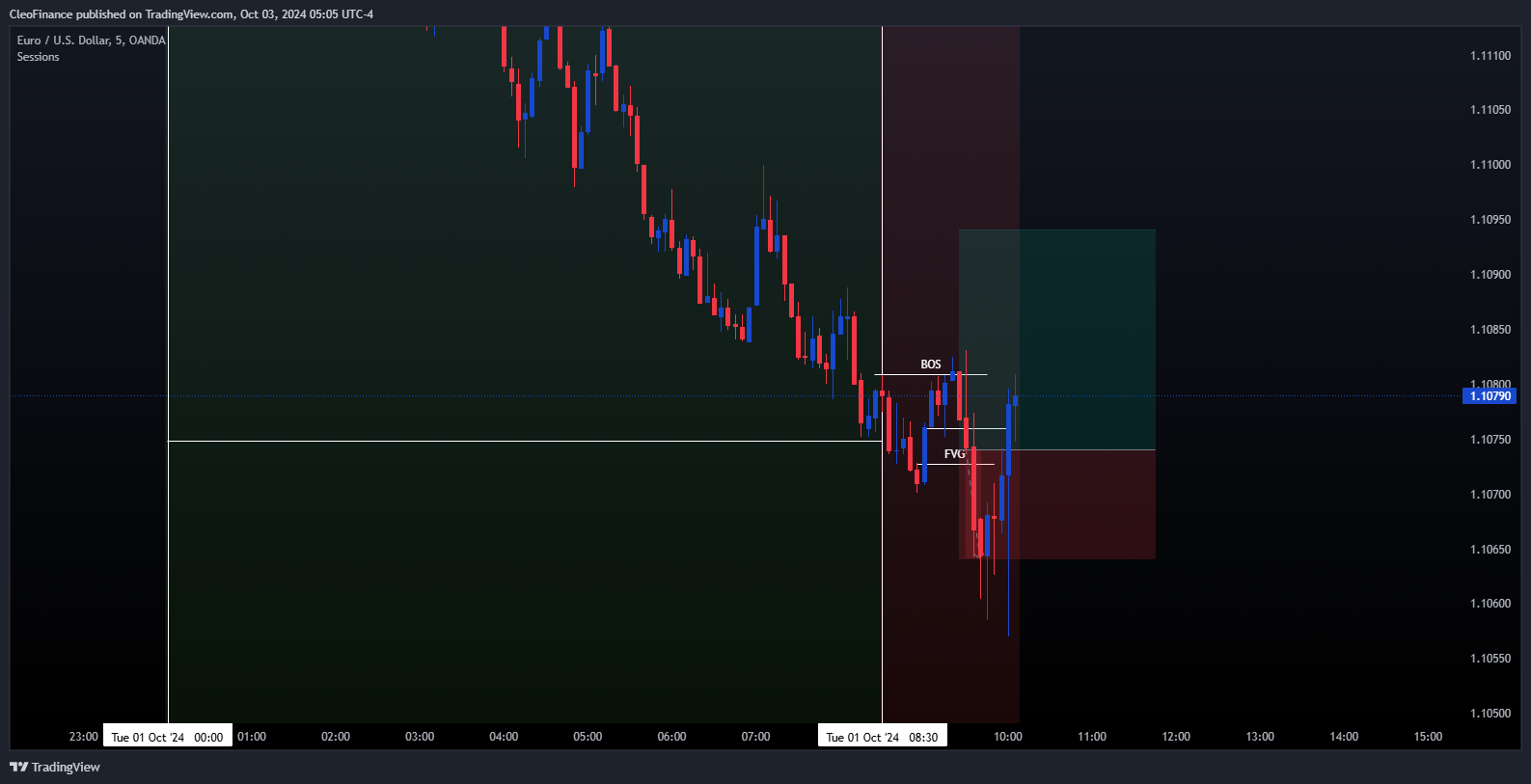Click the 1.10700 price axis label
1531x784 pixels.
pyautogui.click(x=1490, y=495)
